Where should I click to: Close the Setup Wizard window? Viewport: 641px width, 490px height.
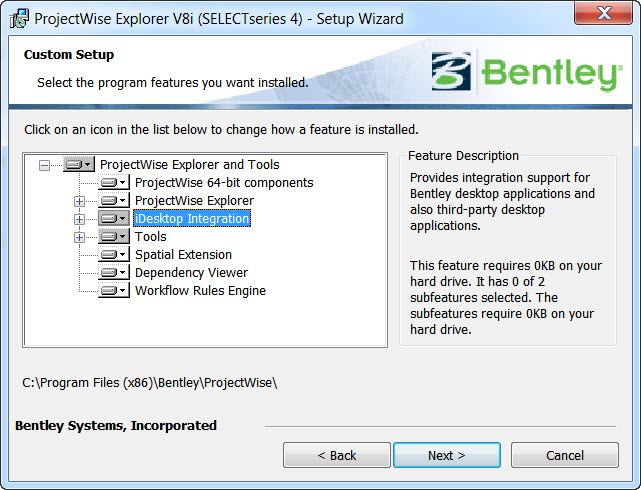pyautogui.click(x=602, y=17)
